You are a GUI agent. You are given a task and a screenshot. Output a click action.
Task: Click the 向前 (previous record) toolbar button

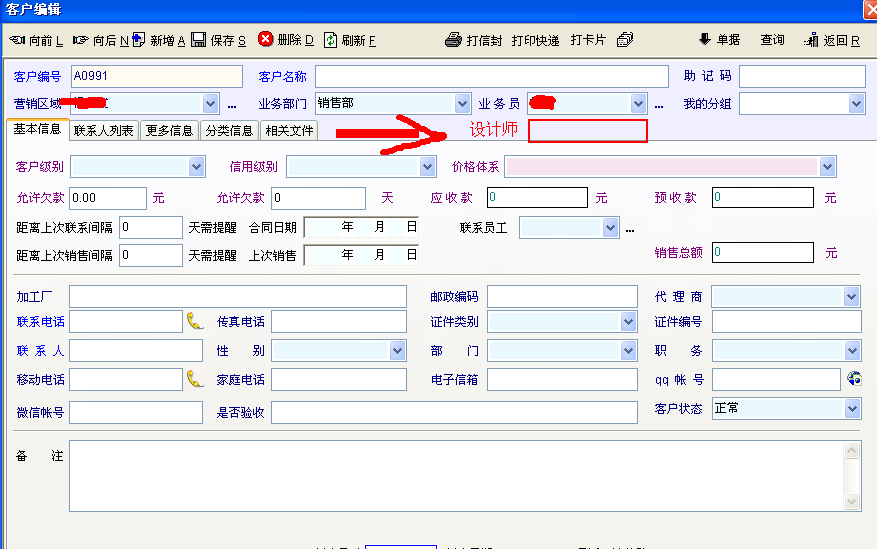pyautogui.click(x=36, y=41)
